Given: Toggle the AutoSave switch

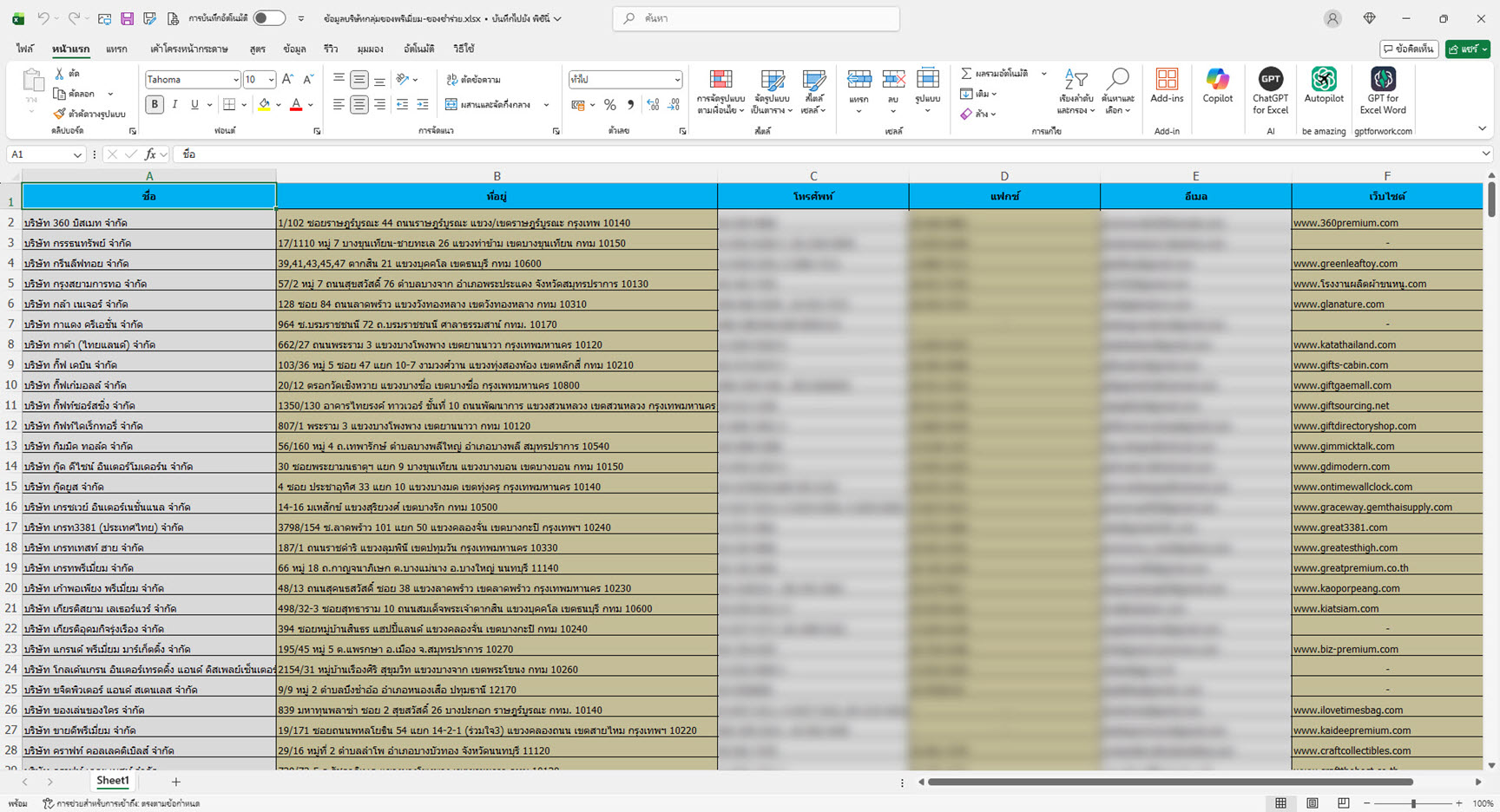Looking at the screenshot, I should 269,18.
